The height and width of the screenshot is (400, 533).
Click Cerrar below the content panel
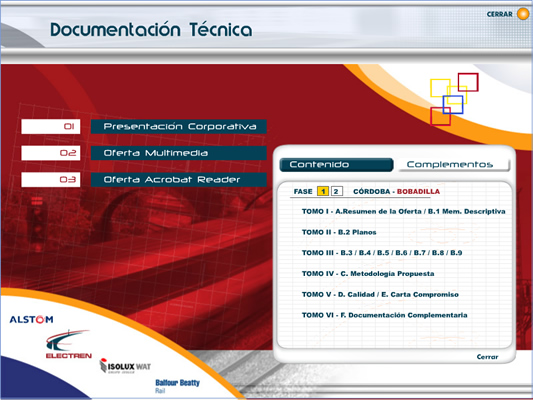[487, 357]
